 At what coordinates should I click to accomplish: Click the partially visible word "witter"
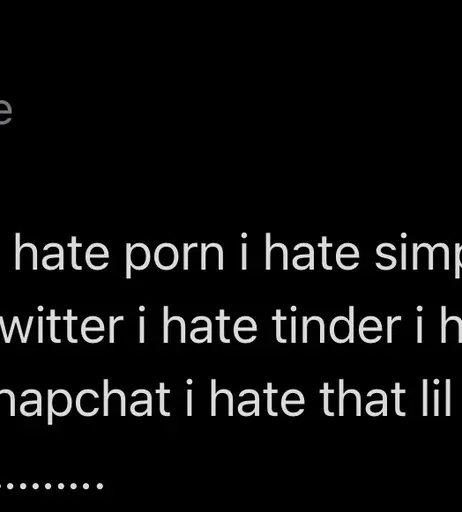[61, 324]
